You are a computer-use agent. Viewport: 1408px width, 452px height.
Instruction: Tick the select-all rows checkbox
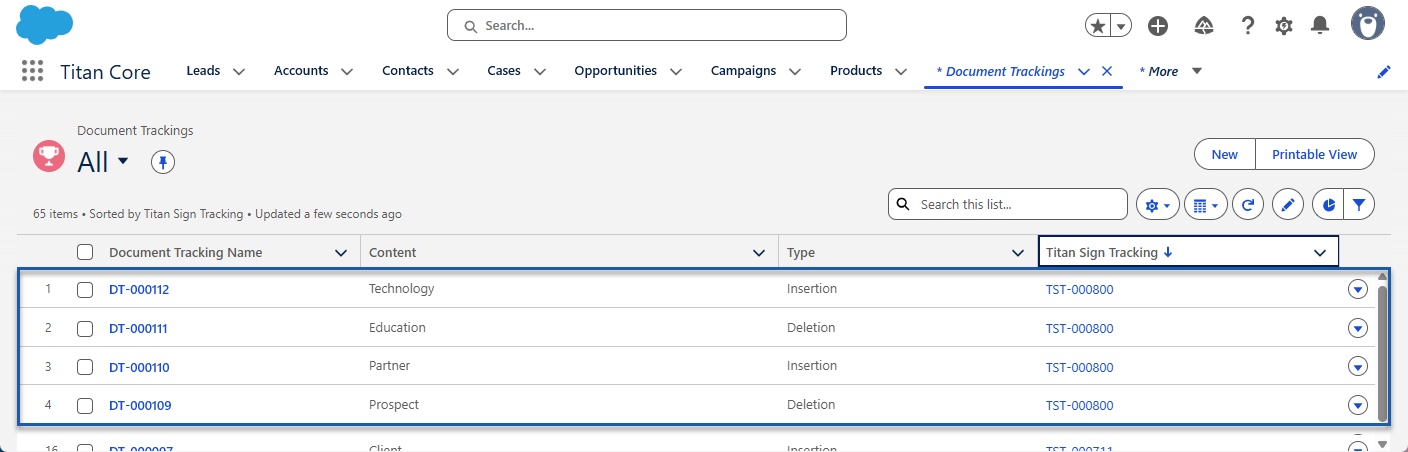pyautogui.click(x=85, y=253)
